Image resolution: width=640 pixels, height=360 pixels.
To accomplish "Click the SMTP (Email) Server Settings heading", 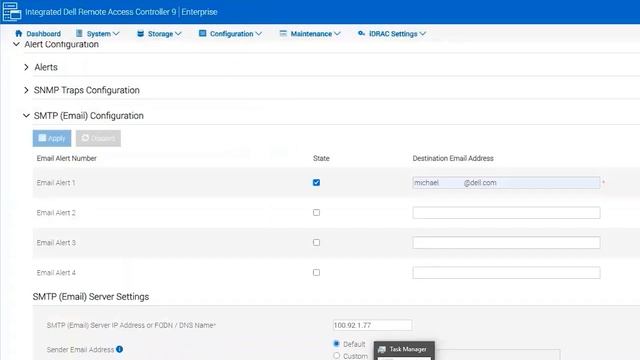I will (91, 297).
